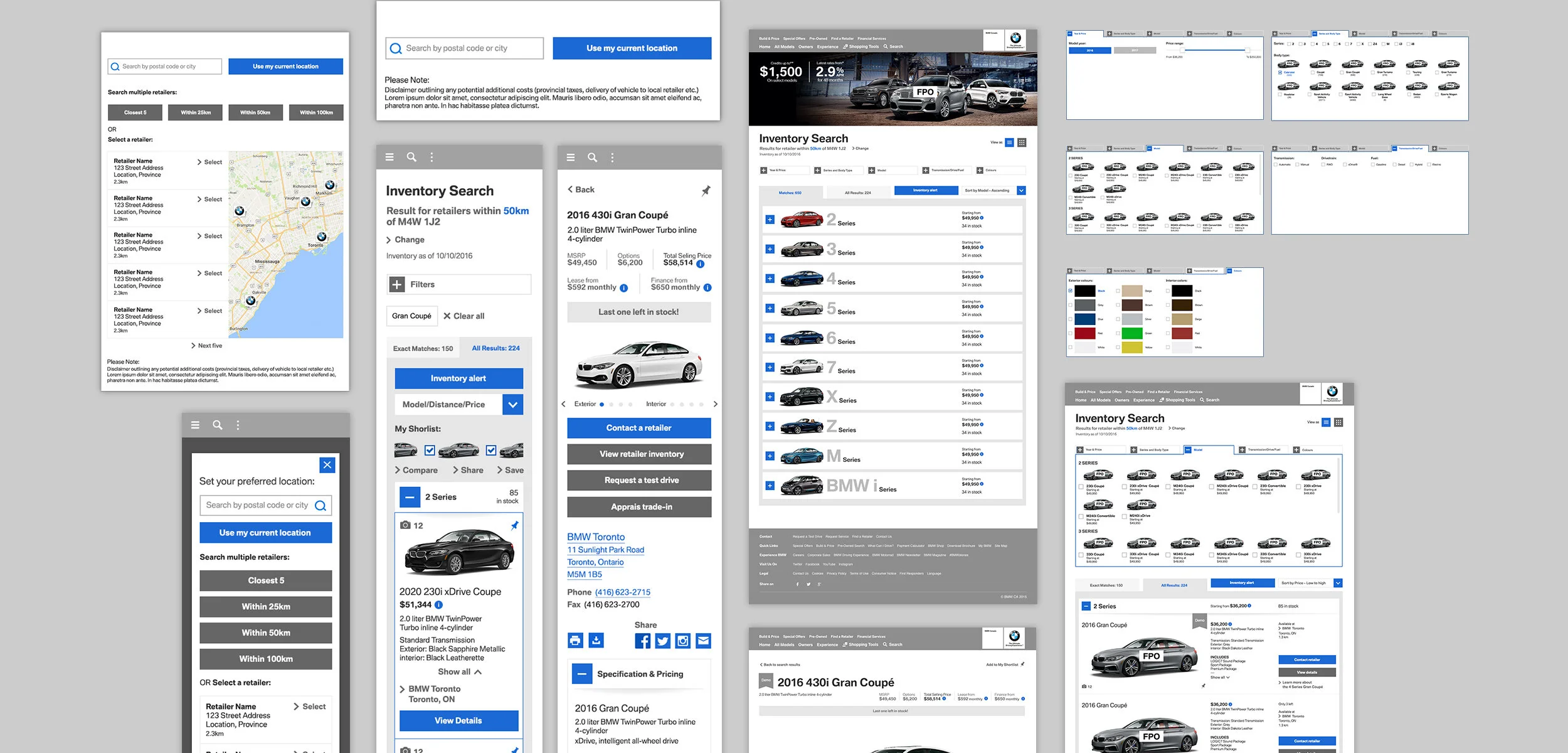Viewport: 1568px width, 753px height.
Task: Expand the 2 Series row in desktop inventory list
Action: click(x=770, y=220)
